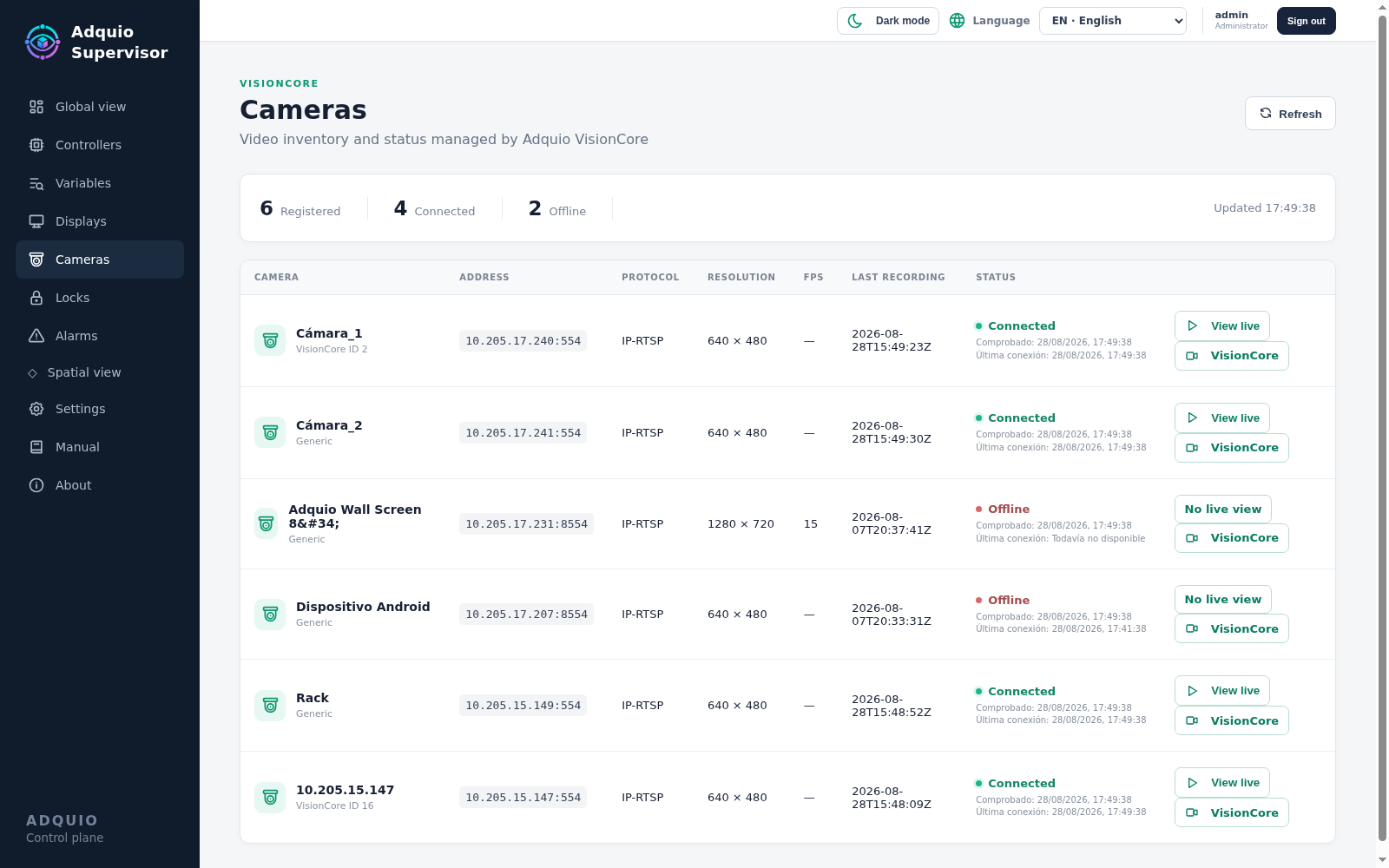Go to Alarms
The image size is (1389, 868).
[100, 336]
